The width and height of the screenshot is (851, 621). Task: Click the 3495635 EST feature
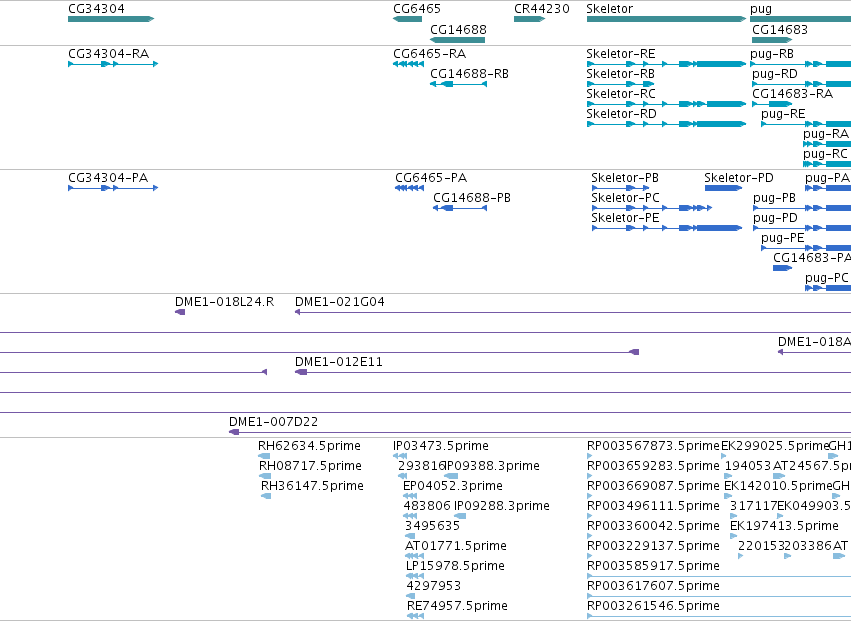click(x=410, y=536)
